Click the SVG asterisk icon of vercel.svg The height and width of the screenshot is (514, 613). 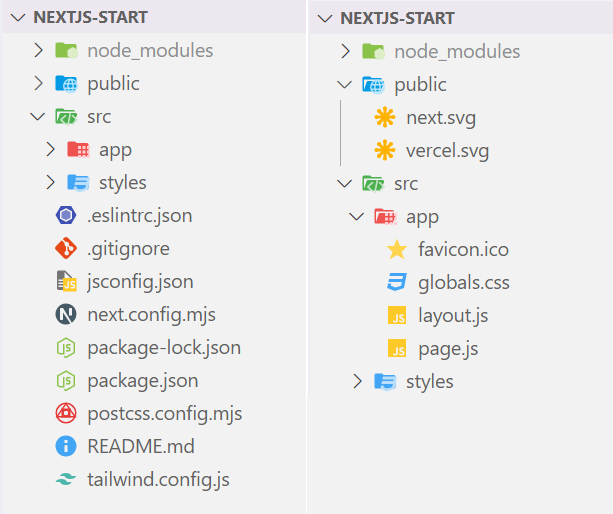[x=385, y=150]
